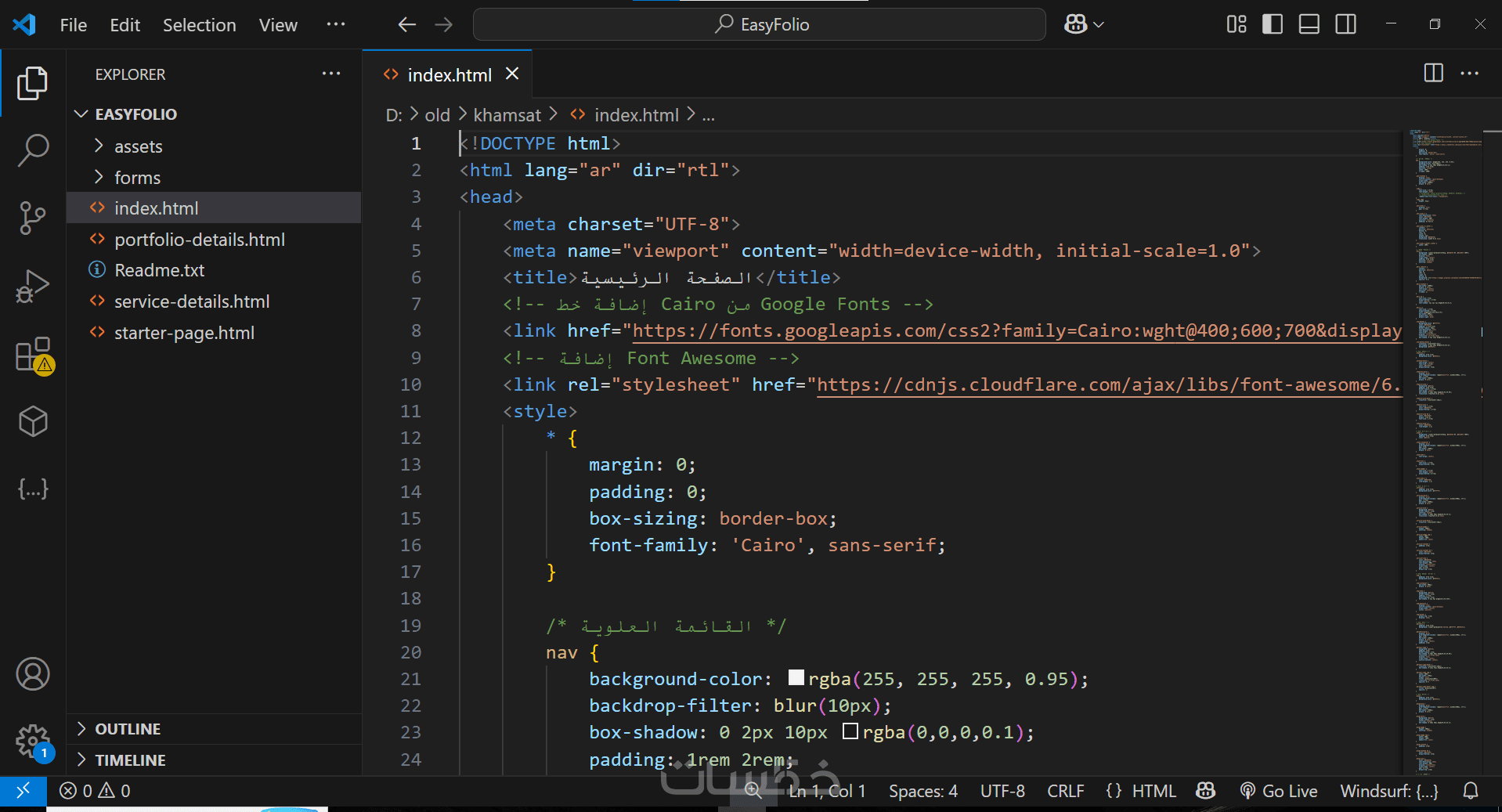Click the Split Editor Right icon
Image resolution: width=1502 pixels, height=812 pixels.
(x=1433, y=74)
